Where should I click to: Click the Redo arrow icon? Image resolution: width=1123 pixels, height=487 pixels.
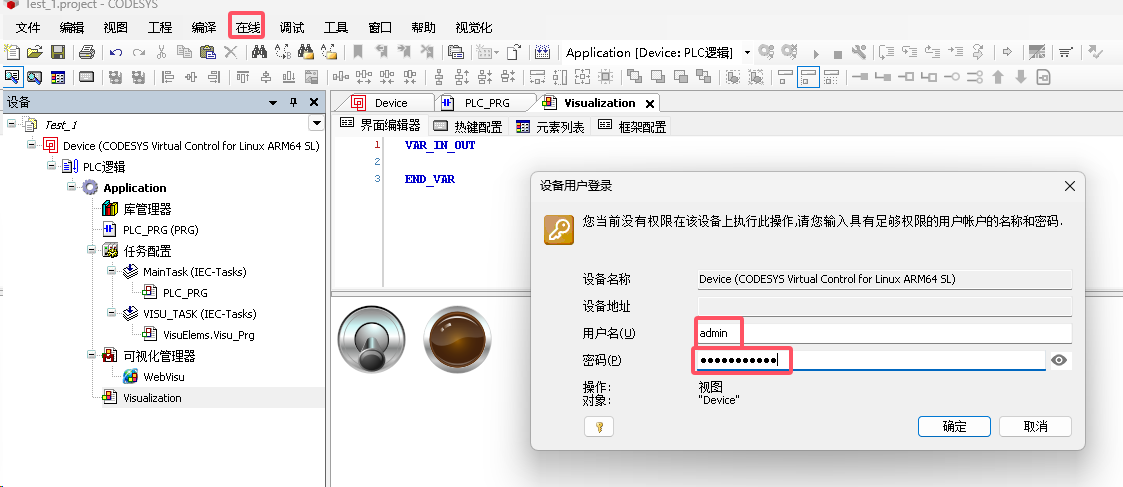click(139, 52)
